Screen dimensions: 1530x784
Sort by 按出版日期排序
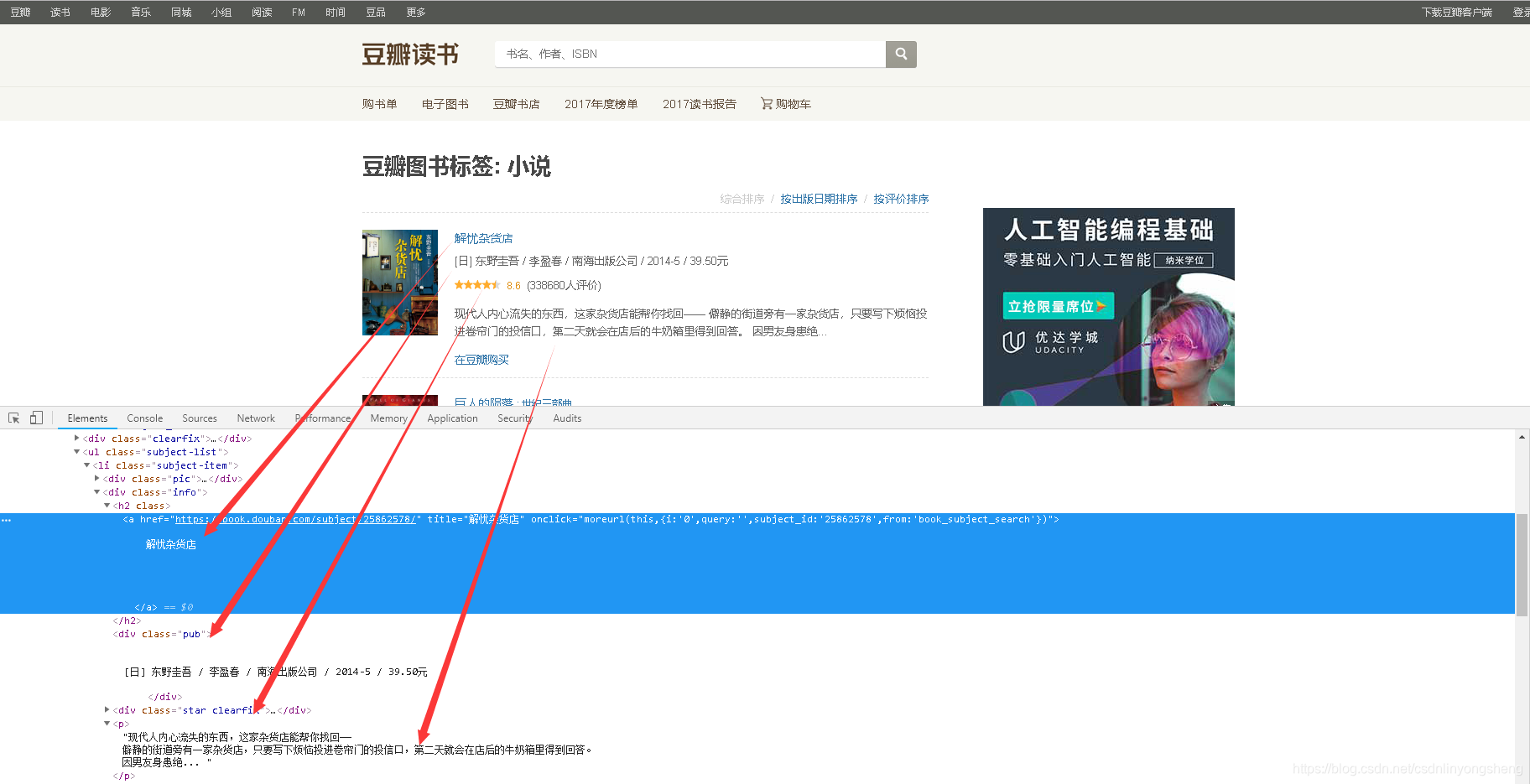[x=819, y=199]
